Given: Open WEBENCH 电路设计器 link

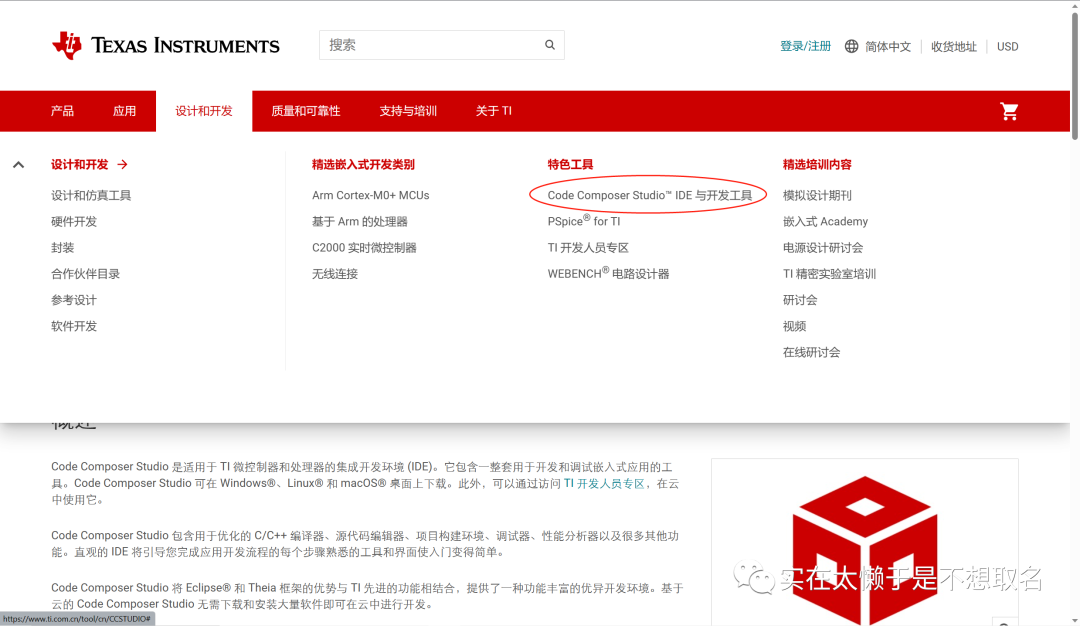Looking at the screenshot, I should [x=608, y=274].
